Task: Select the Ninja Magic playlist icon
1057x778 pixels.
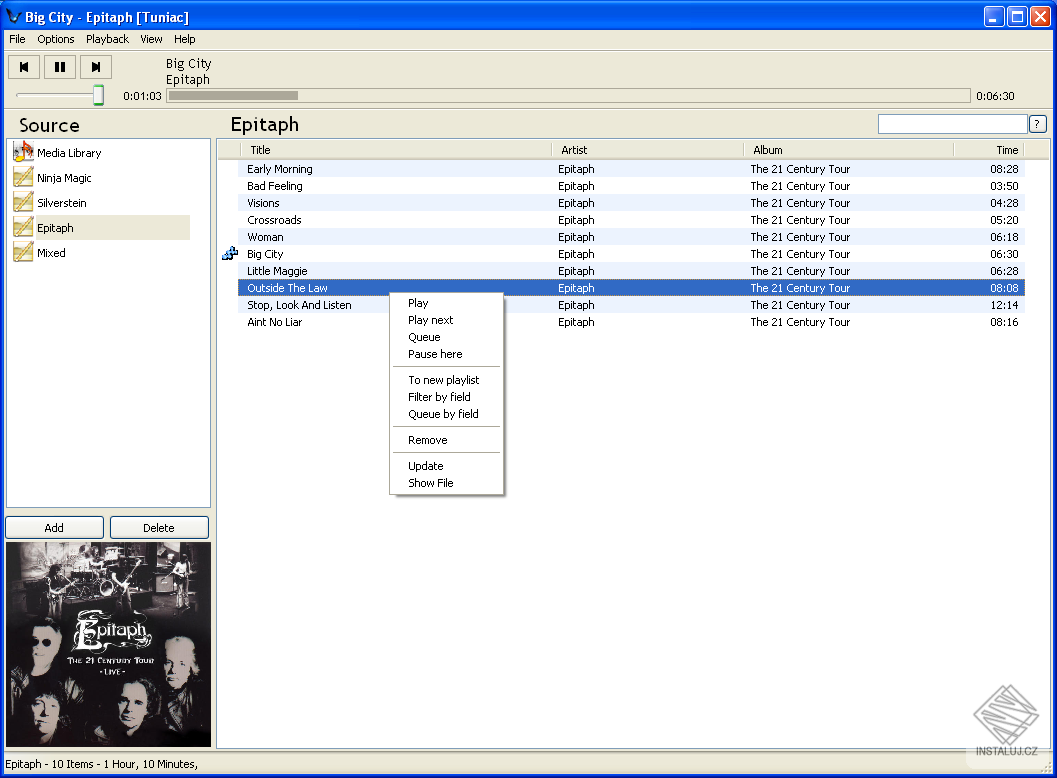Action: [x=24, y=177]
